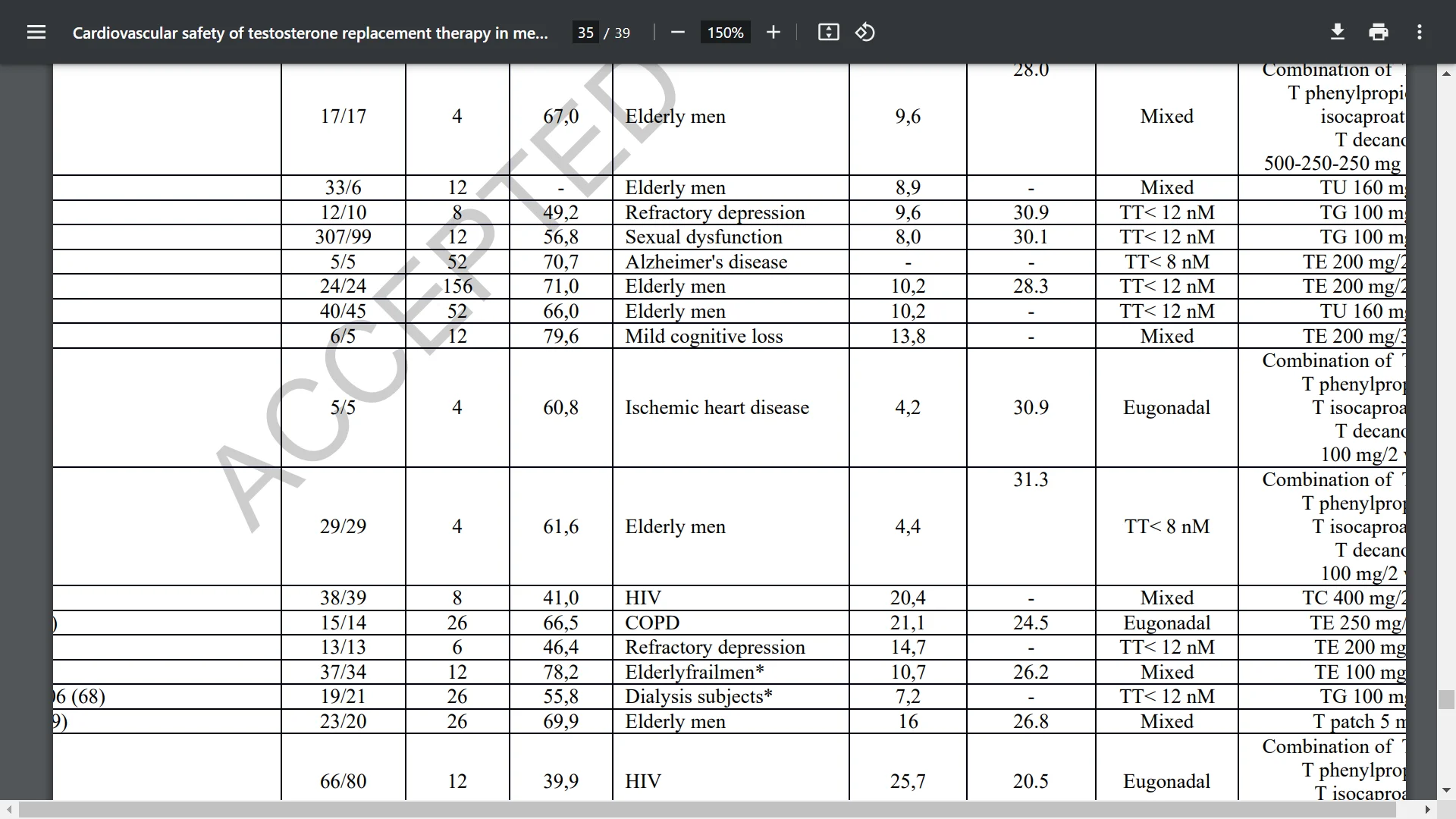Select the '79,6' age value
The width and height of the screenshot is (1456, 819).
coord(560,336)
